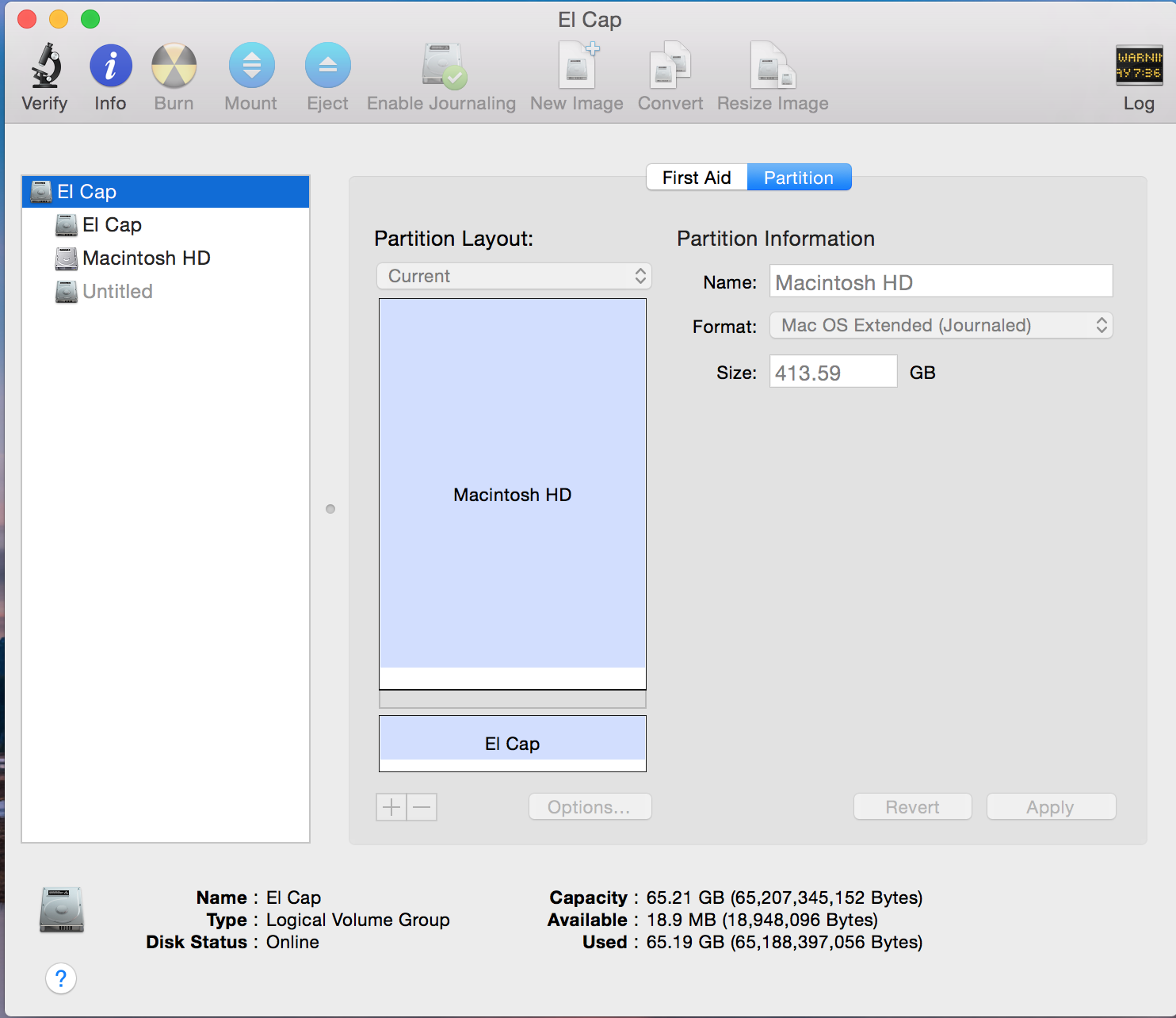
Task: Select the Macintosh HD partition block
Action: pyautogui.click(x=513, y=494)
